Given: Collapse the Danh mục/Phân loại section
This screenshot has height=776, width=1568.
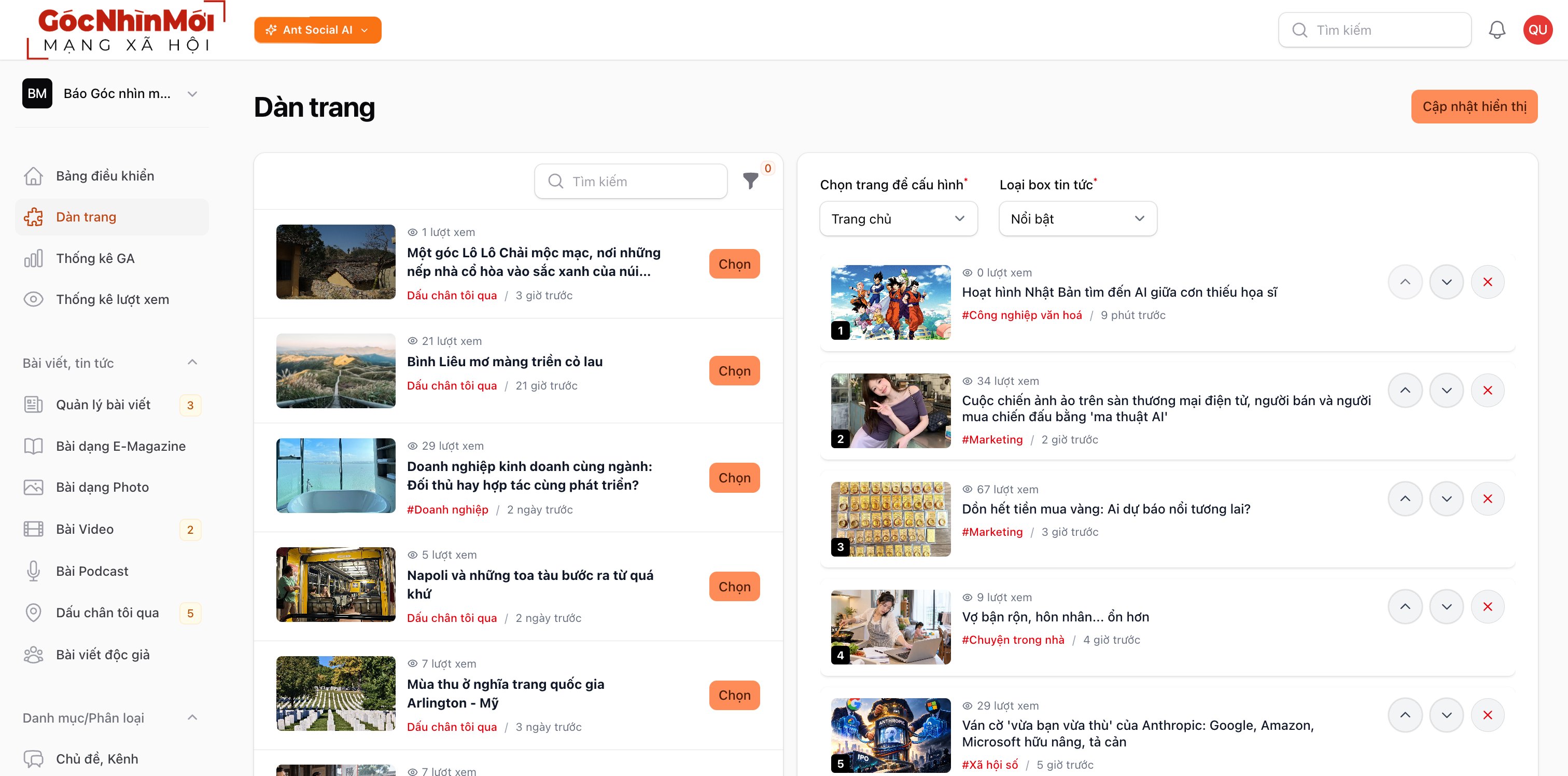Looking at the screenshot, I should point(192,717).
